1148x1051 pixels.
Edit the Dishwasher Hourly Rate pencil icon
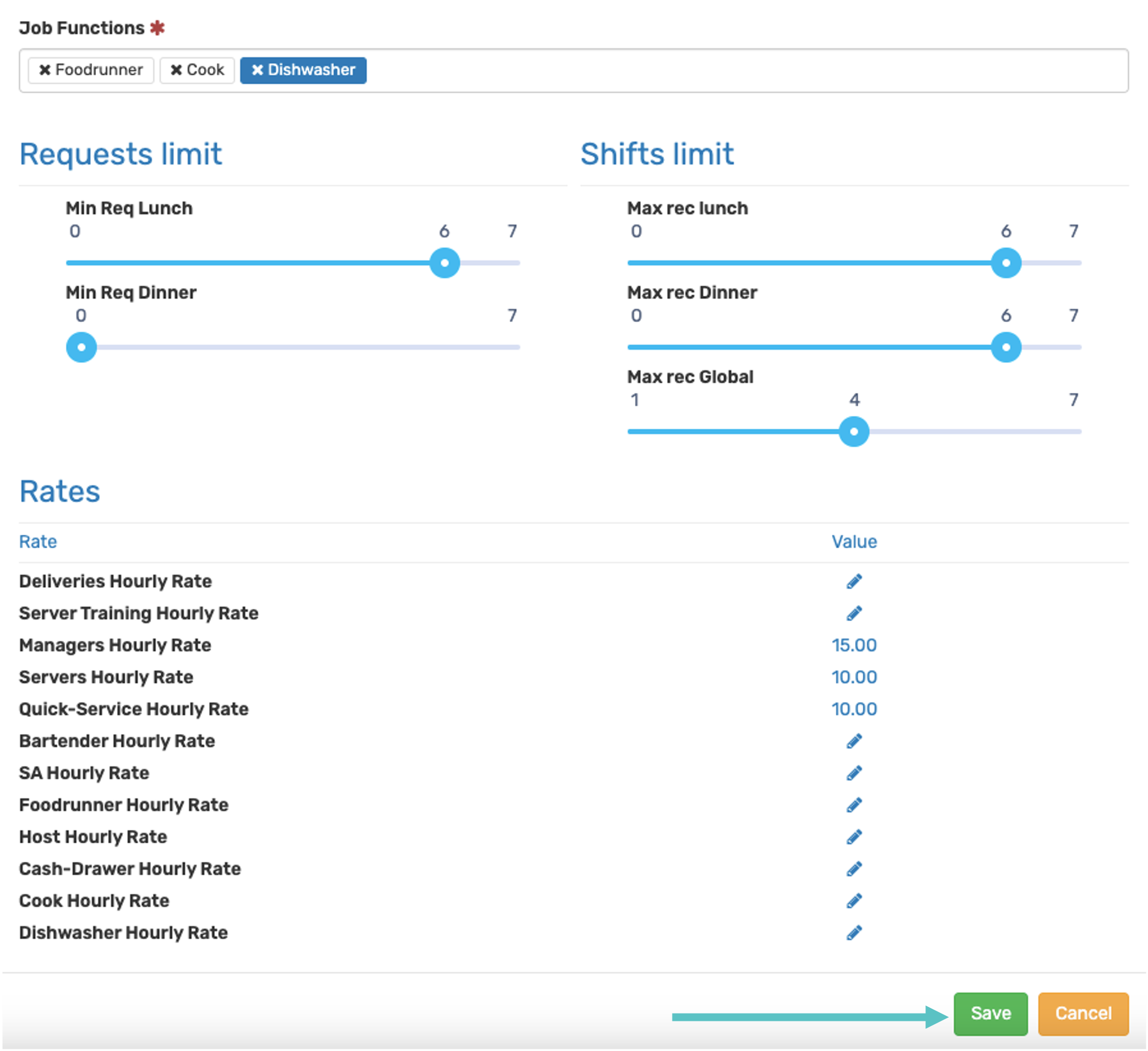[853, 932]
